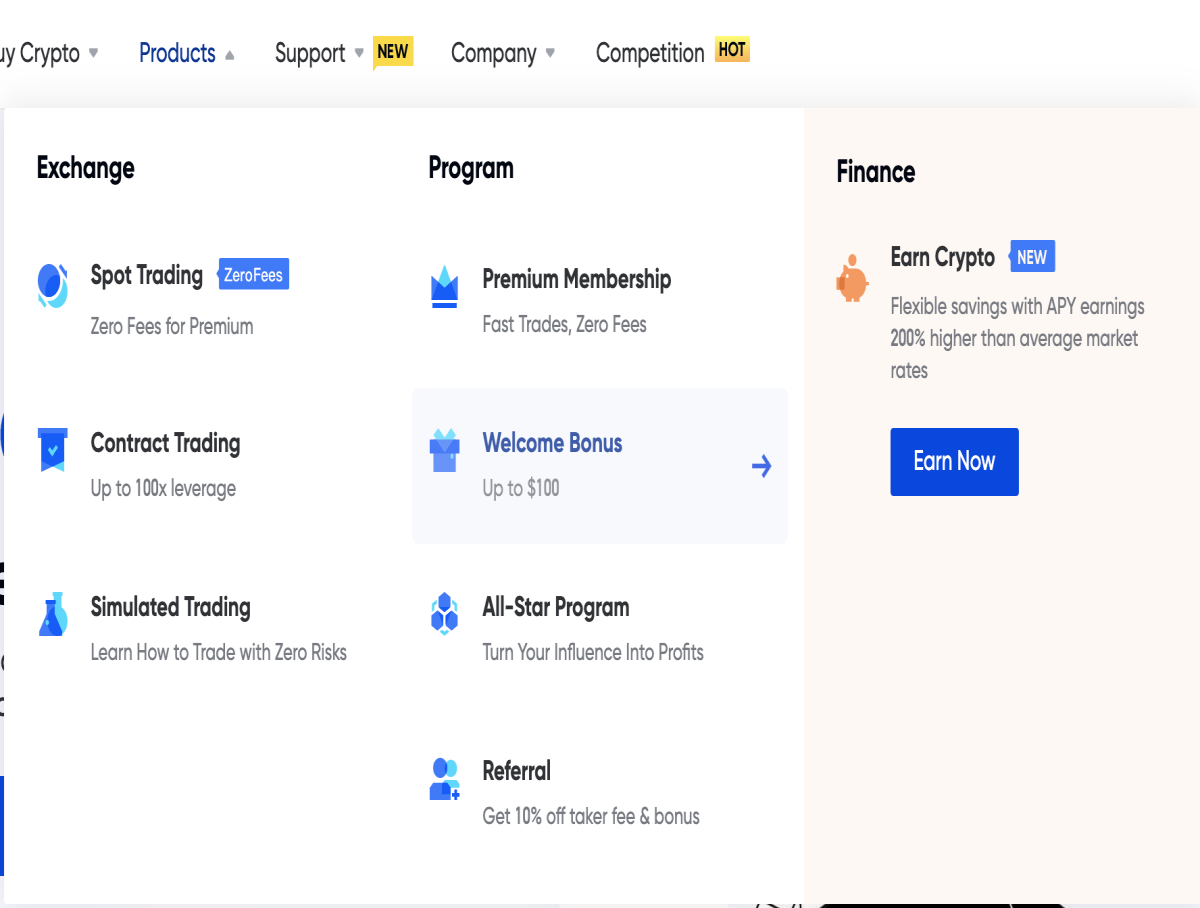1200x908 pixels.
Task: Expand the Company dropdown arrow
Action: coord(550,53)
